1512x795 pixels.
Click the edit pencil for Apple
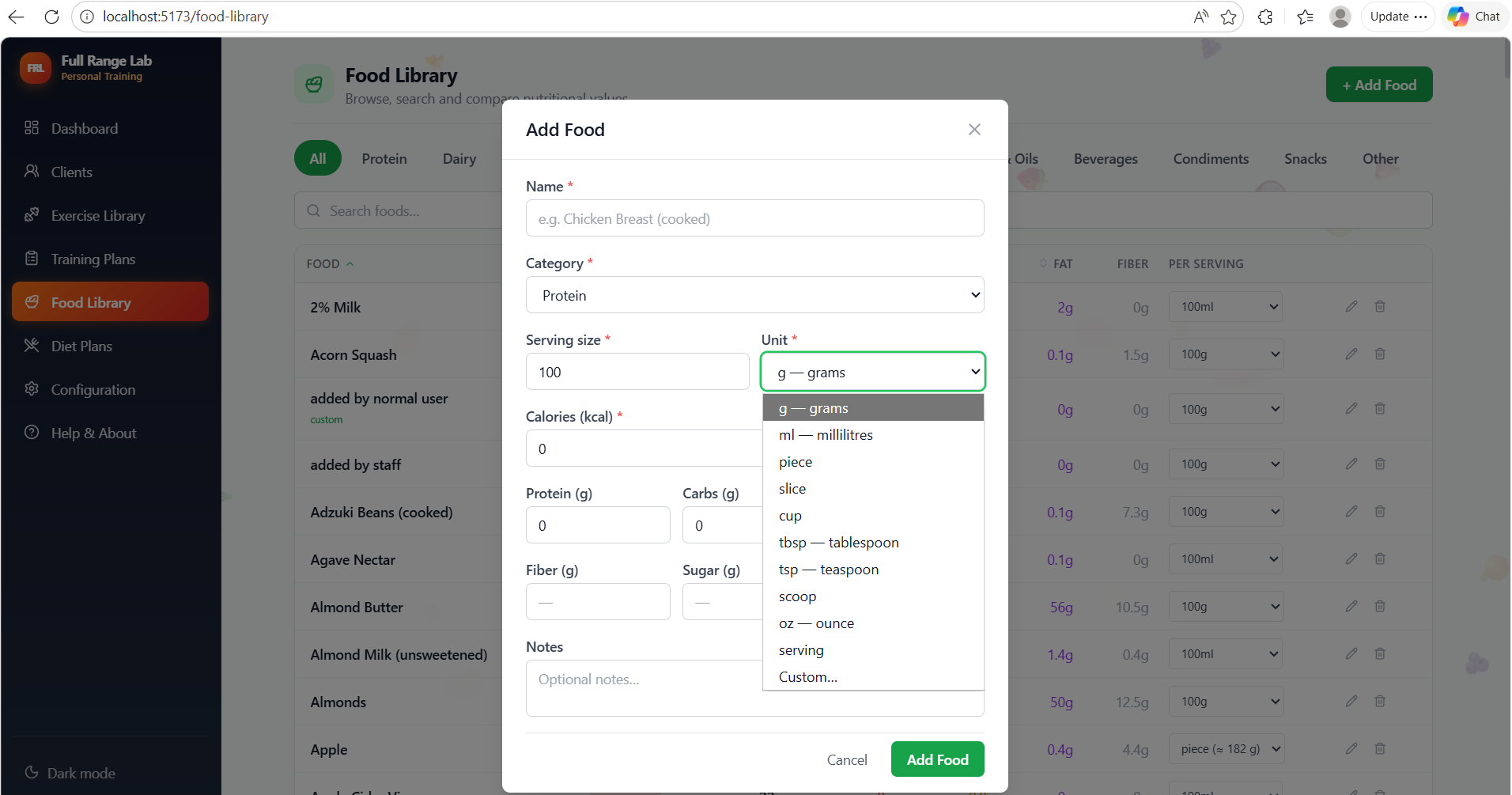[x=1351, y=748]
